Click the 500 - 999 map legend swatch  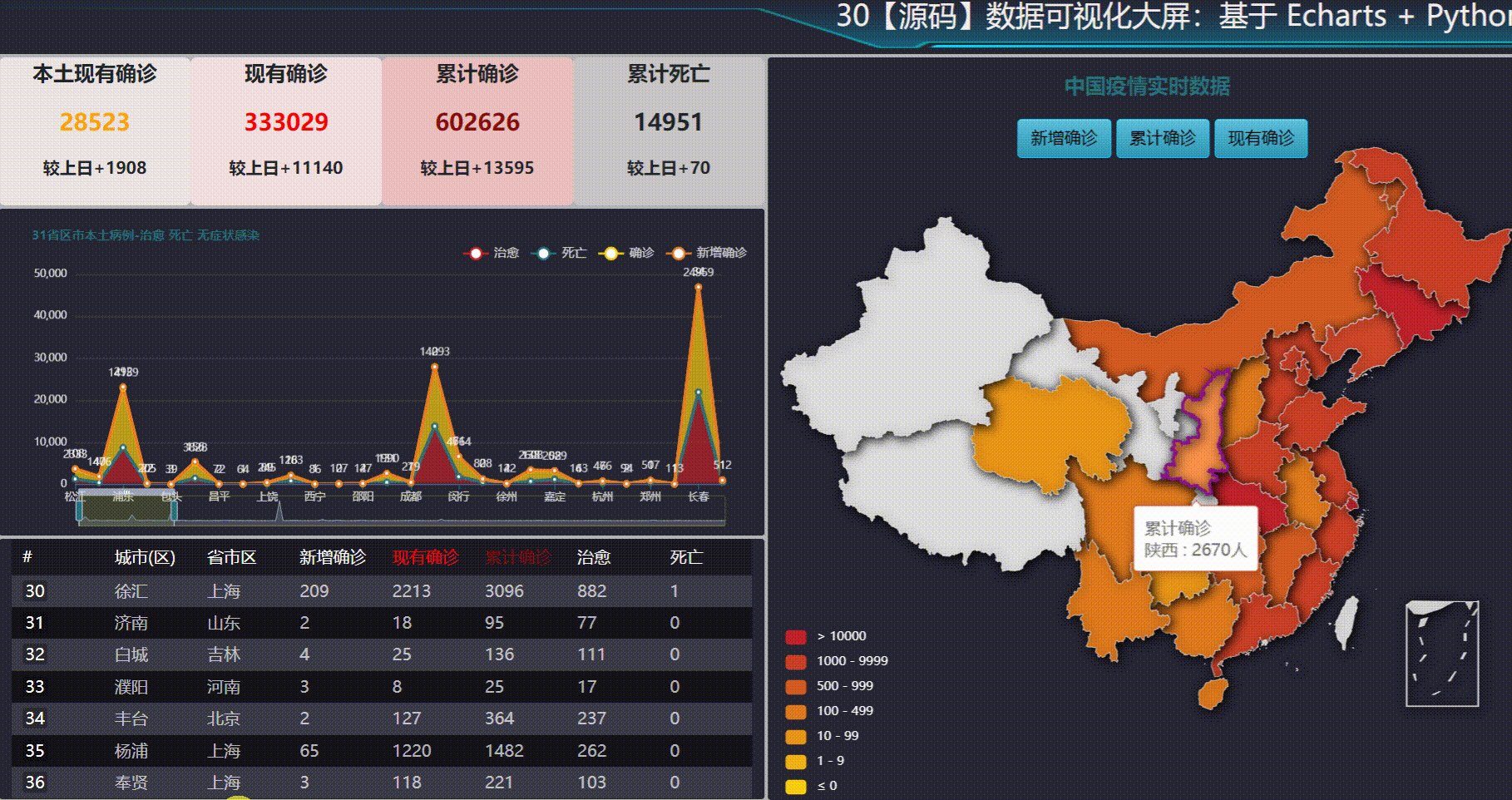794,685
